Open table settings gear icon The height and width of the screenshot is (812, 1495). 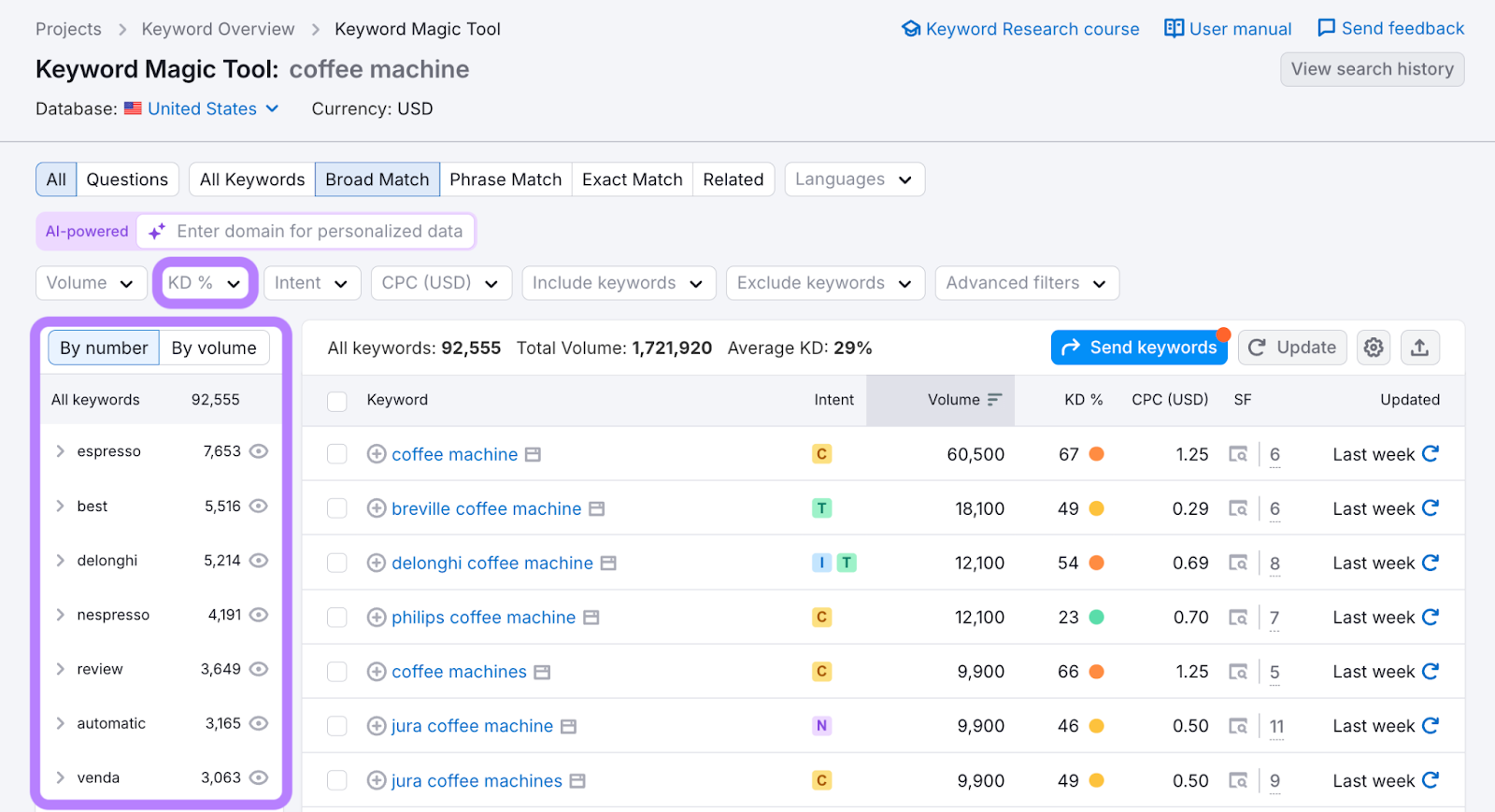point(1373,348)
